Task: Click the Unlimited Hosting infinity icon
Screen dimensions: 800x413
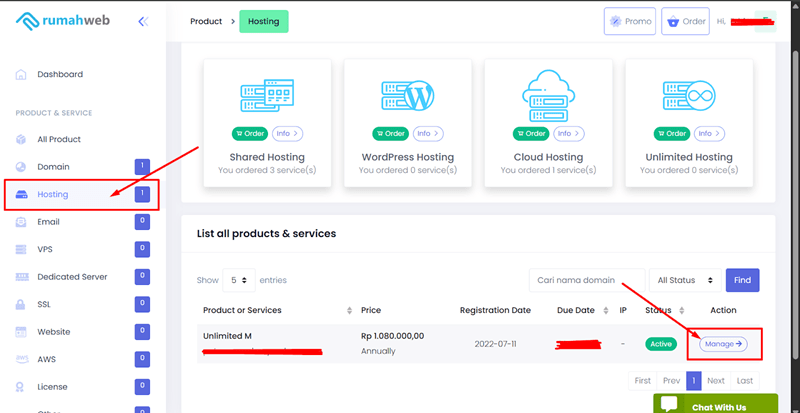Action: point(689,96)
